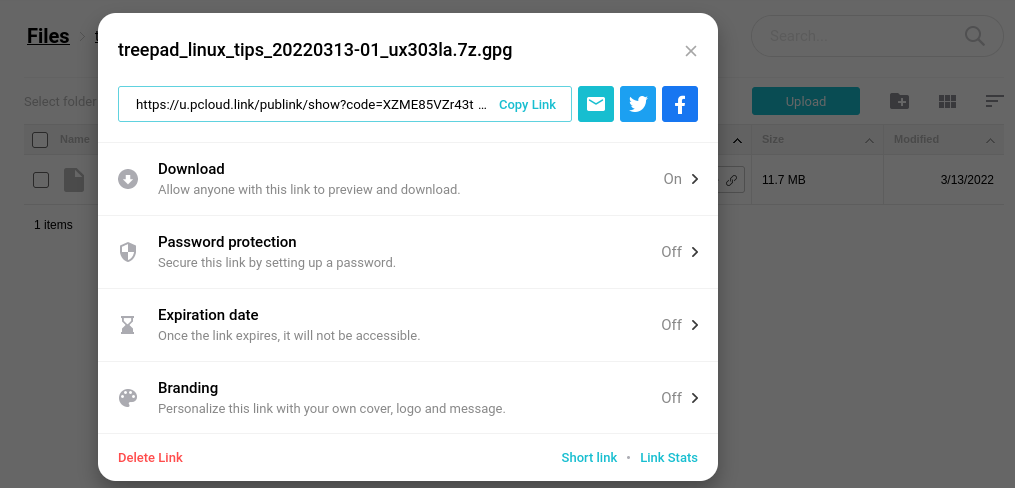Expand Password protection settings

[408, 252]
